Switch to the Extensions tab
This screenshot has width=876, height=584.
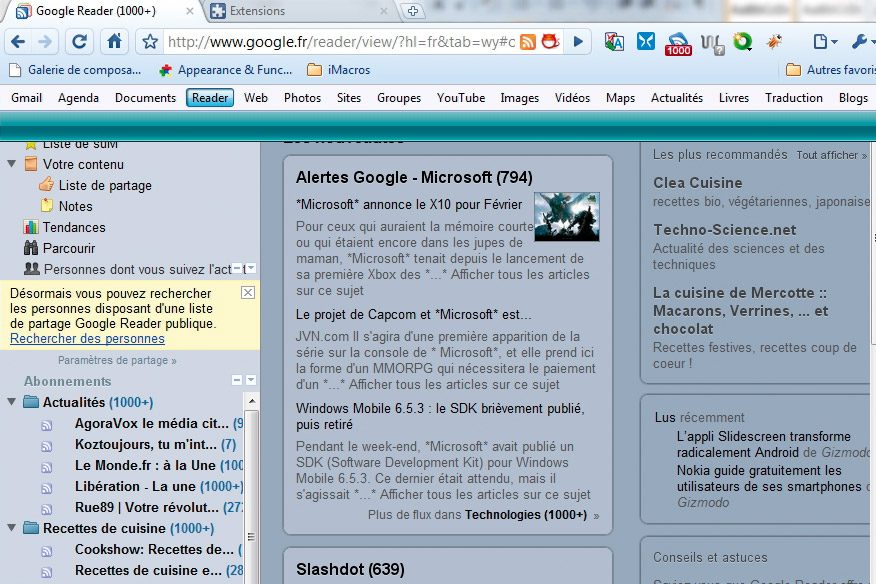click(299, 11)
